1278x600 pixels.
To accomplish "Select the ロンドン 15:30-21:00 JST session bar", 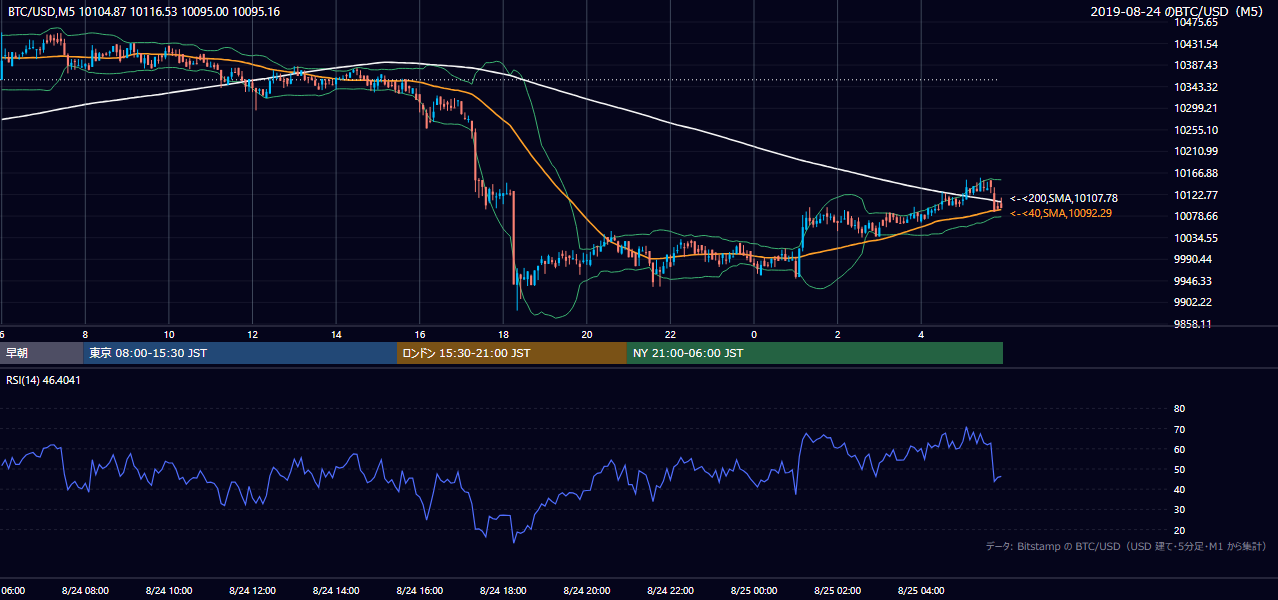I will coord(512,353).
